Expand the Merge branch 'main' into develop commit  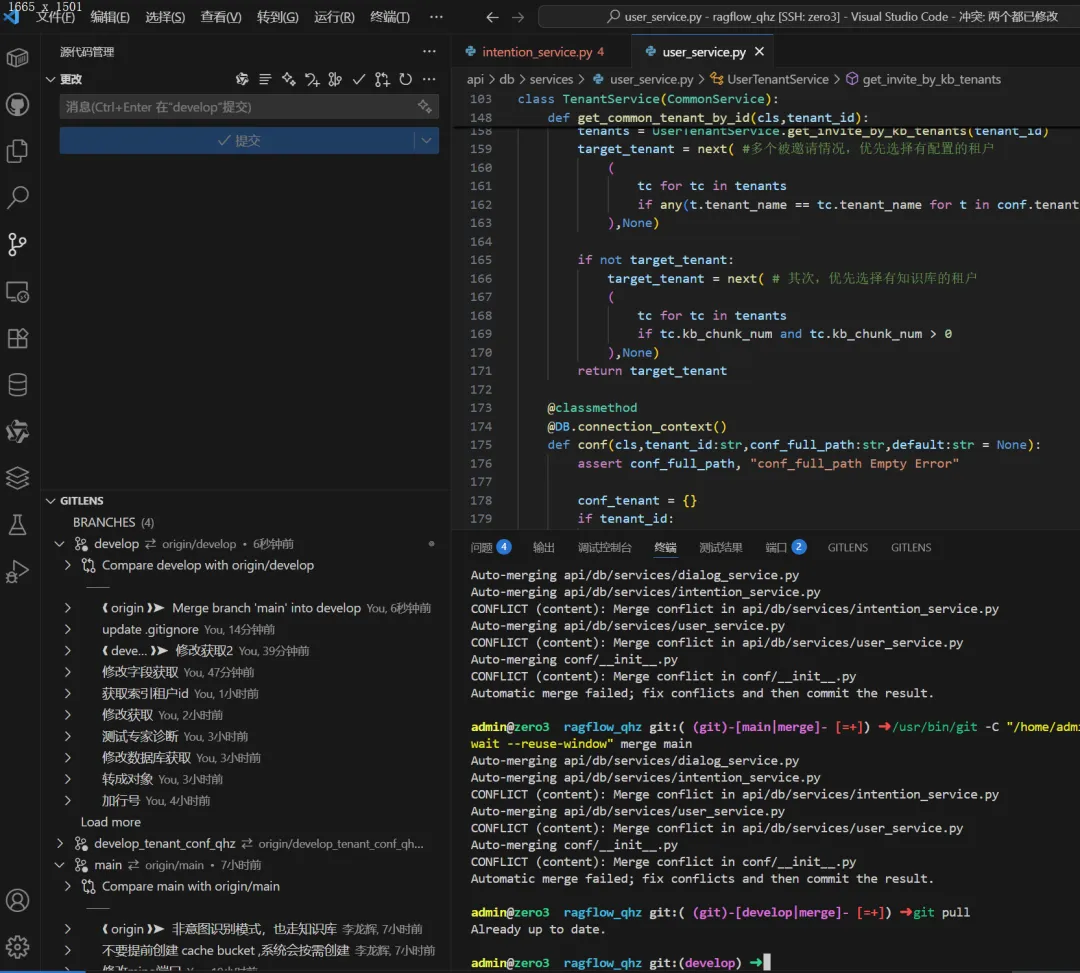point(68,608)
